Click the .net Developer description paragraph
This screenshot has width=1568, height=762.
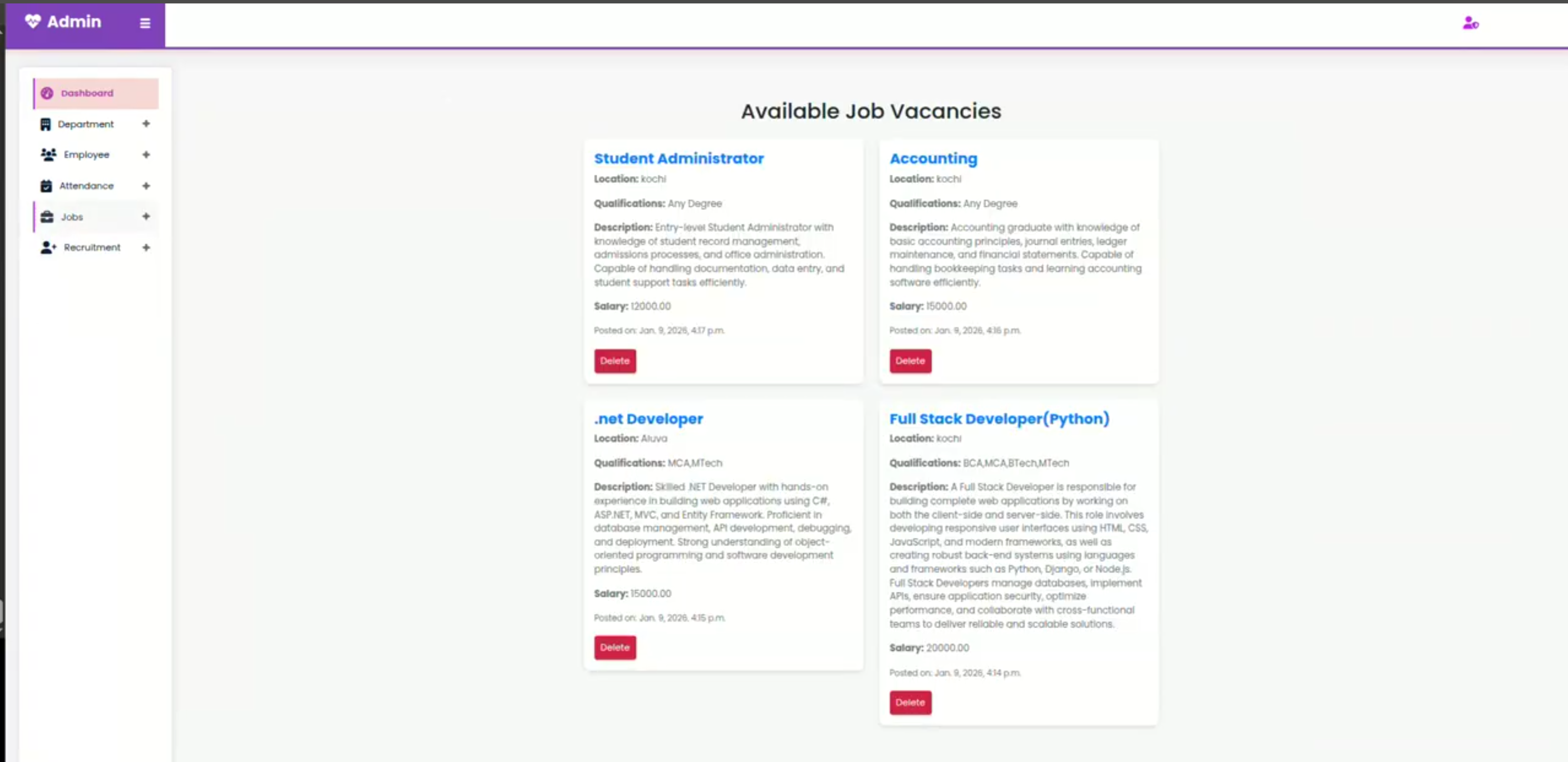coord(723,528)
